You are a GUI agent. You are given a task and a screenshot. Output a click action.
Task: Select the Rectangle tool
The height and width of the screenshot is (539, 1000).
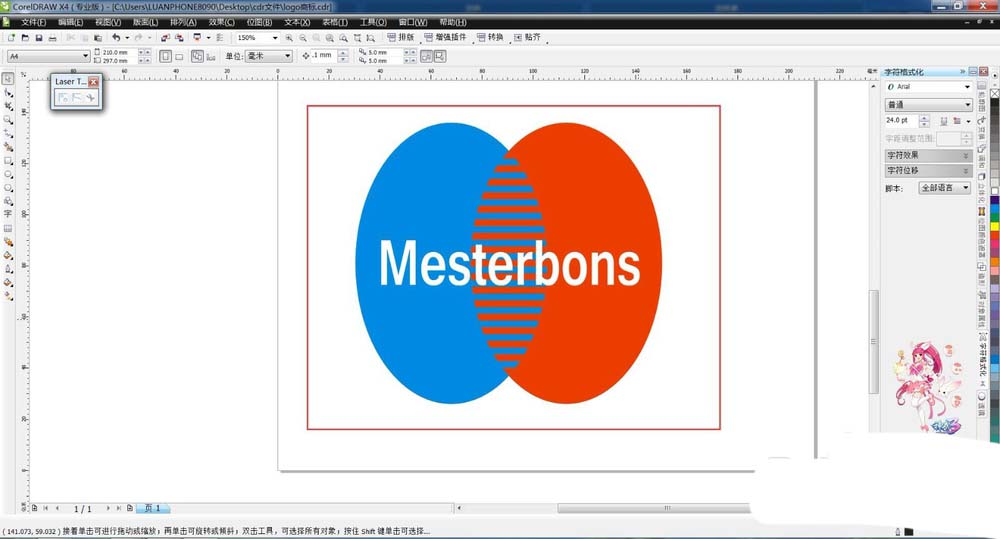tap(8, 161)
